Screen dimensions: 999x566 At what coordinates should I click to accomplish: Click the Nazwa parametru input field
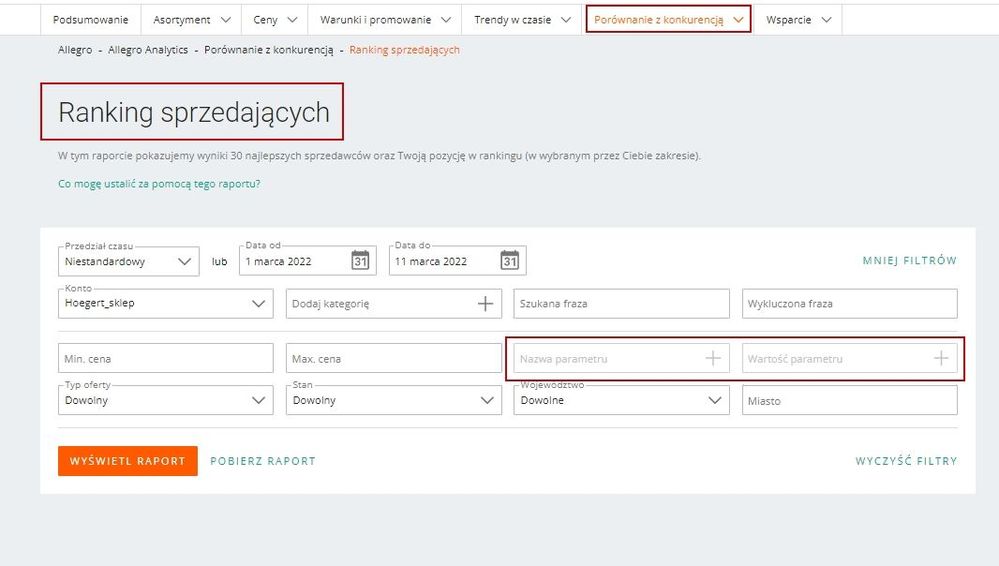pyautogui.click(x=621, y=358)
